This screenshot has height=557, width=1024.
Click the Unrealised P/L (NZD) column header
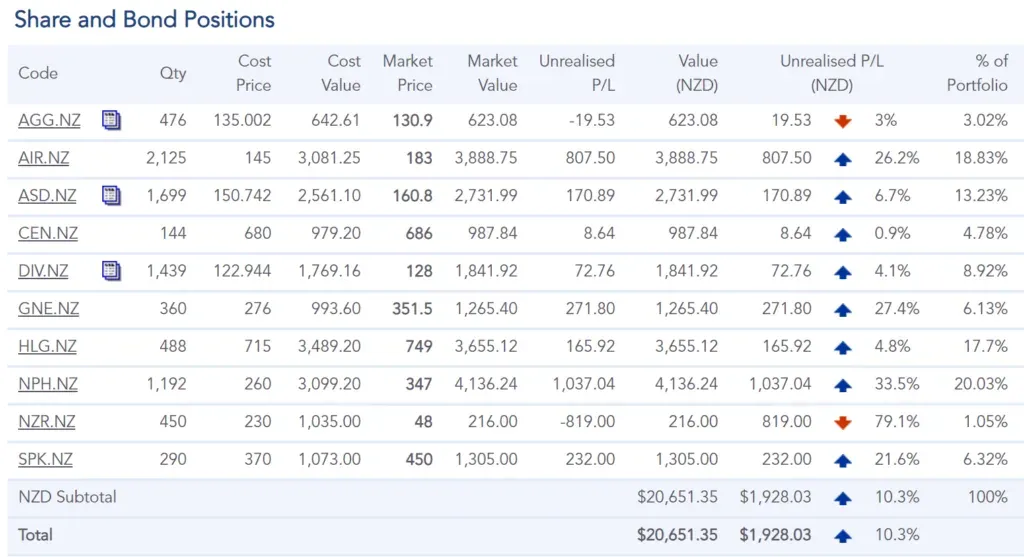click(831, 73)
